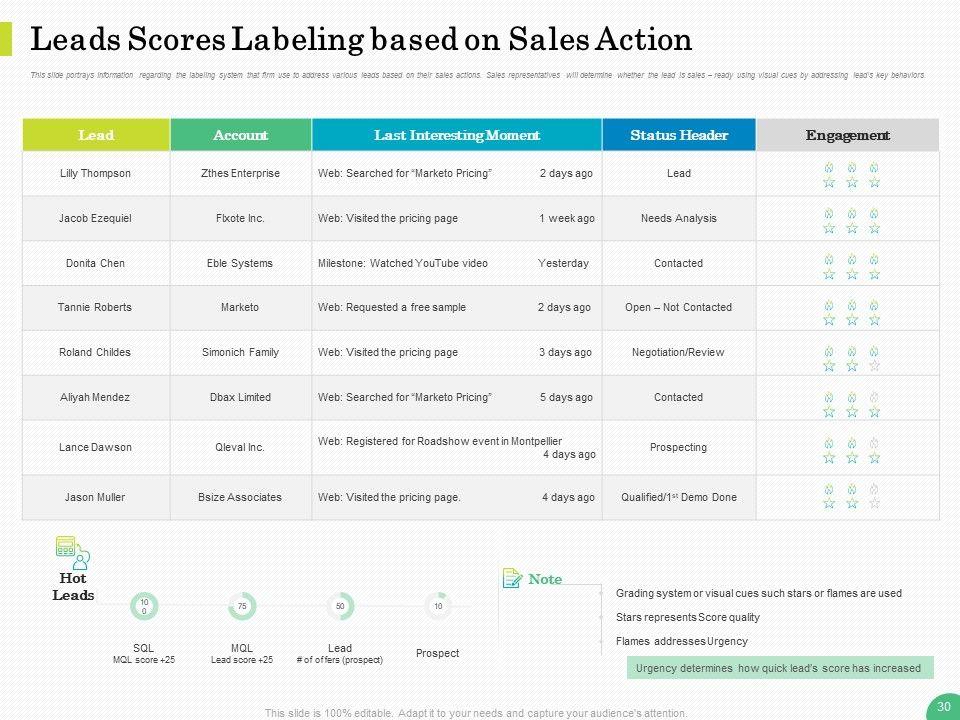
Task: Select the Zthes Enterprise account cell
Action: point(241,173)
